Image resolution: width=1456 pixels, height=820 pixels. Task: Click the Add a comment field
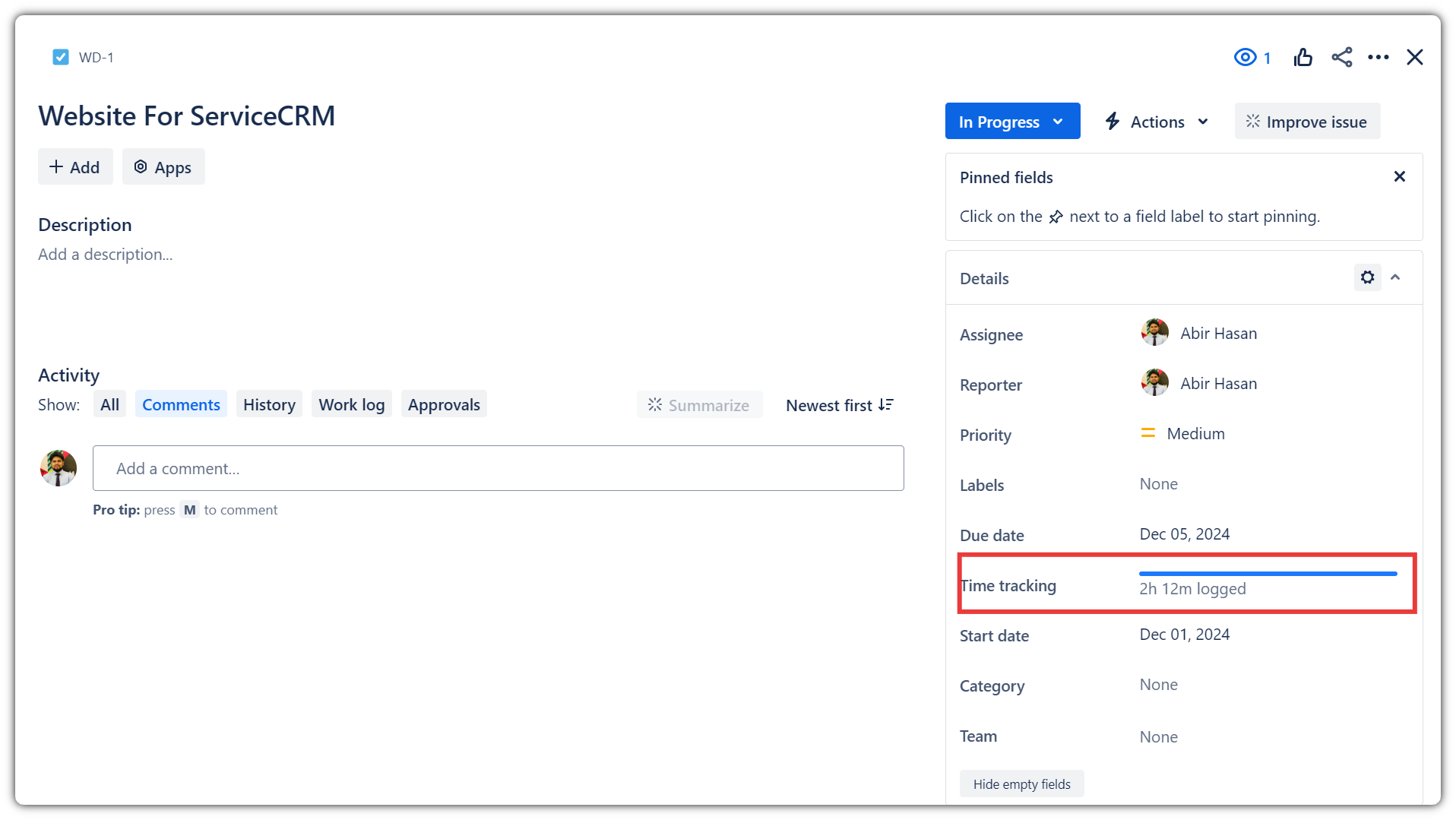pos(499,468)
